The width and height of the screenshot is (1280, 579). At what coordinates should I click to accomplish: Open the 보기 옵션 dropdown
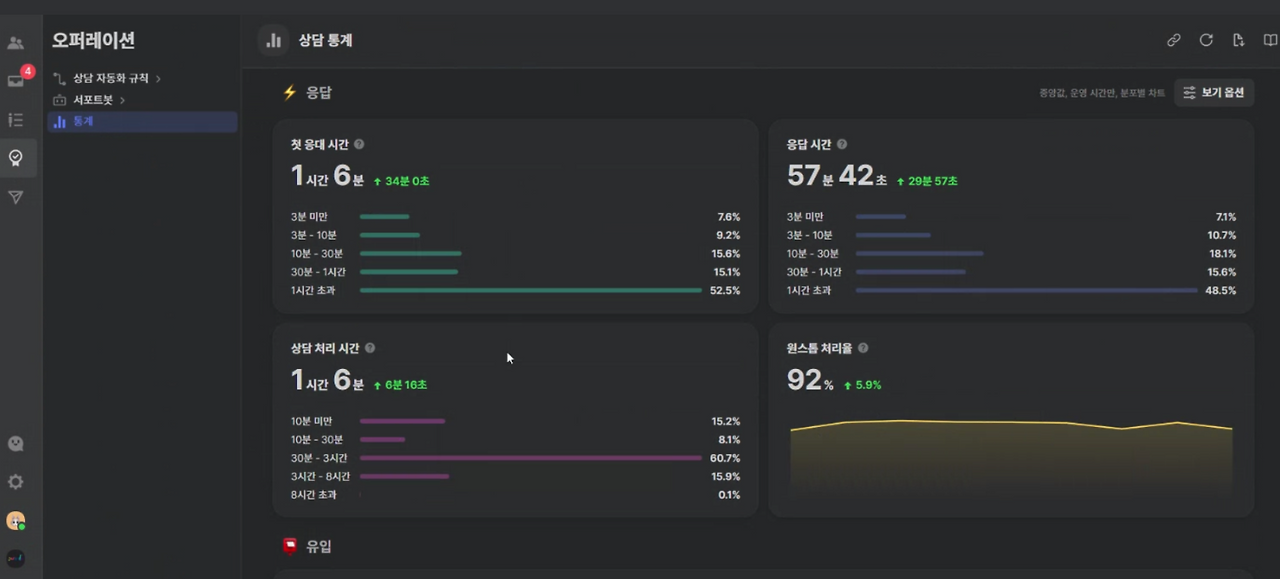click(x=1214, y=92)
